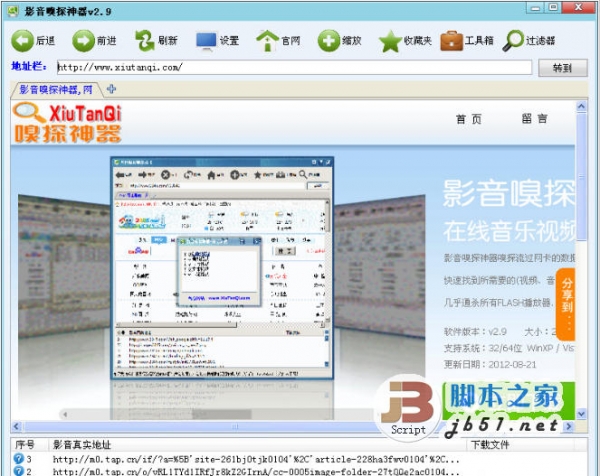Image resolution: width=600 pixels, height=476 pixels.
Task: Open the 首页 page link
Action: [x=469, y=119]
